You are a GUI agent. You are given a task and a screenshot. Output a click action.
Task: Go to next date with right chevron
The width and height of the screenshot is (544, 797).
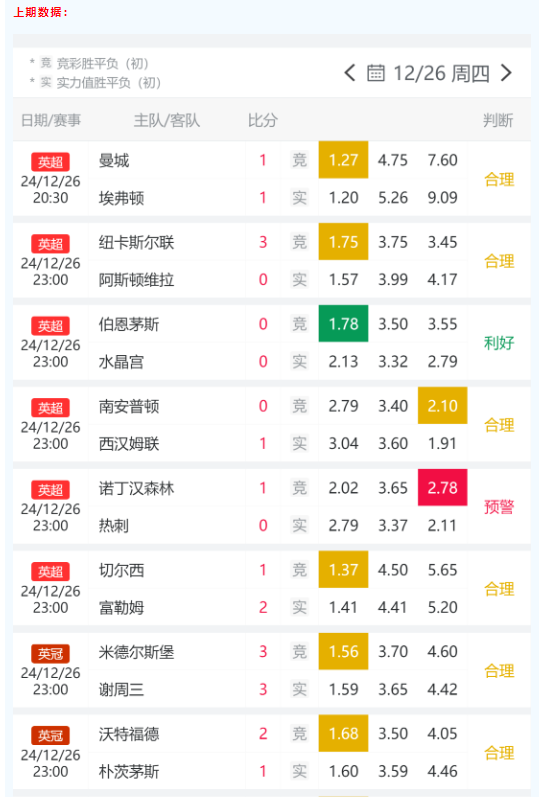(x=506, y=73)
